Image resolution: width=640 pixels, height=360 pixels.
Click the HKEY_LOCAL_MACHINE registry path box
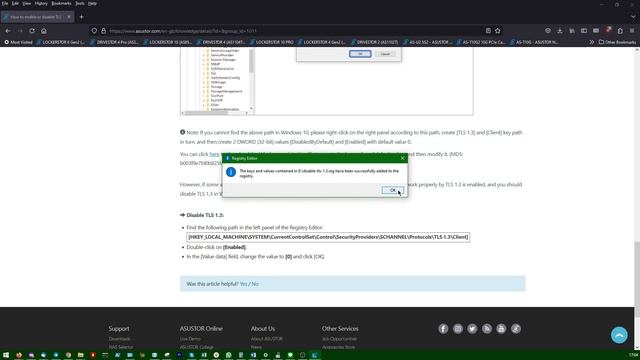coord(328,237)
